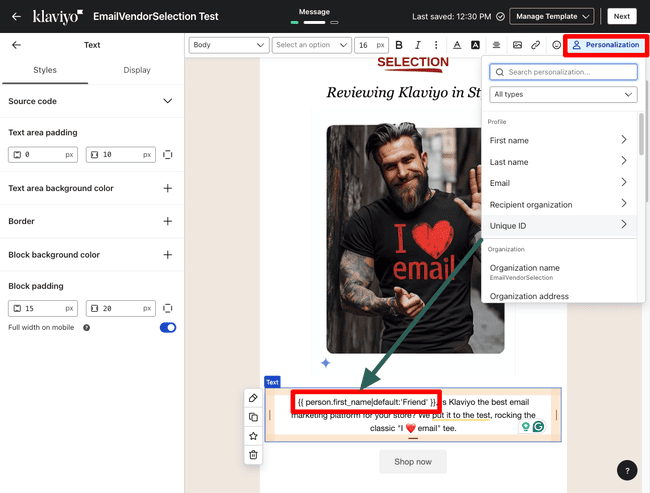
Task: Open the help question mark button
Action: (x=627, y=471)
